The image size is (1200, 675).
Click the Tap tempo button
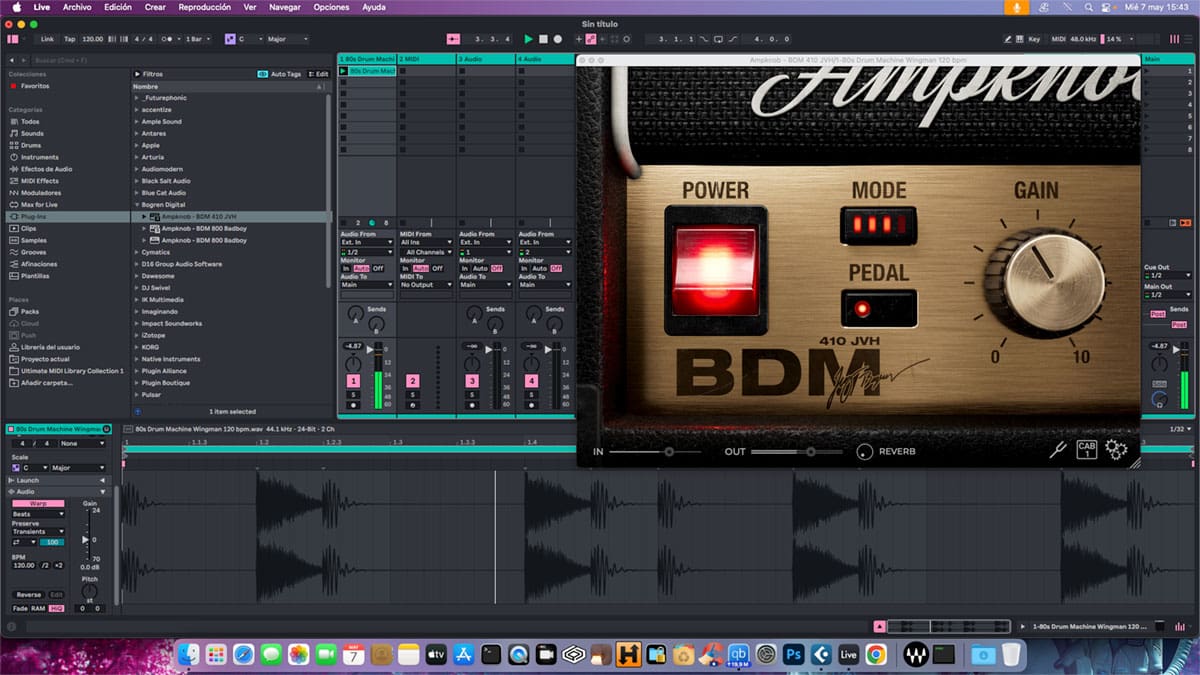70,39
